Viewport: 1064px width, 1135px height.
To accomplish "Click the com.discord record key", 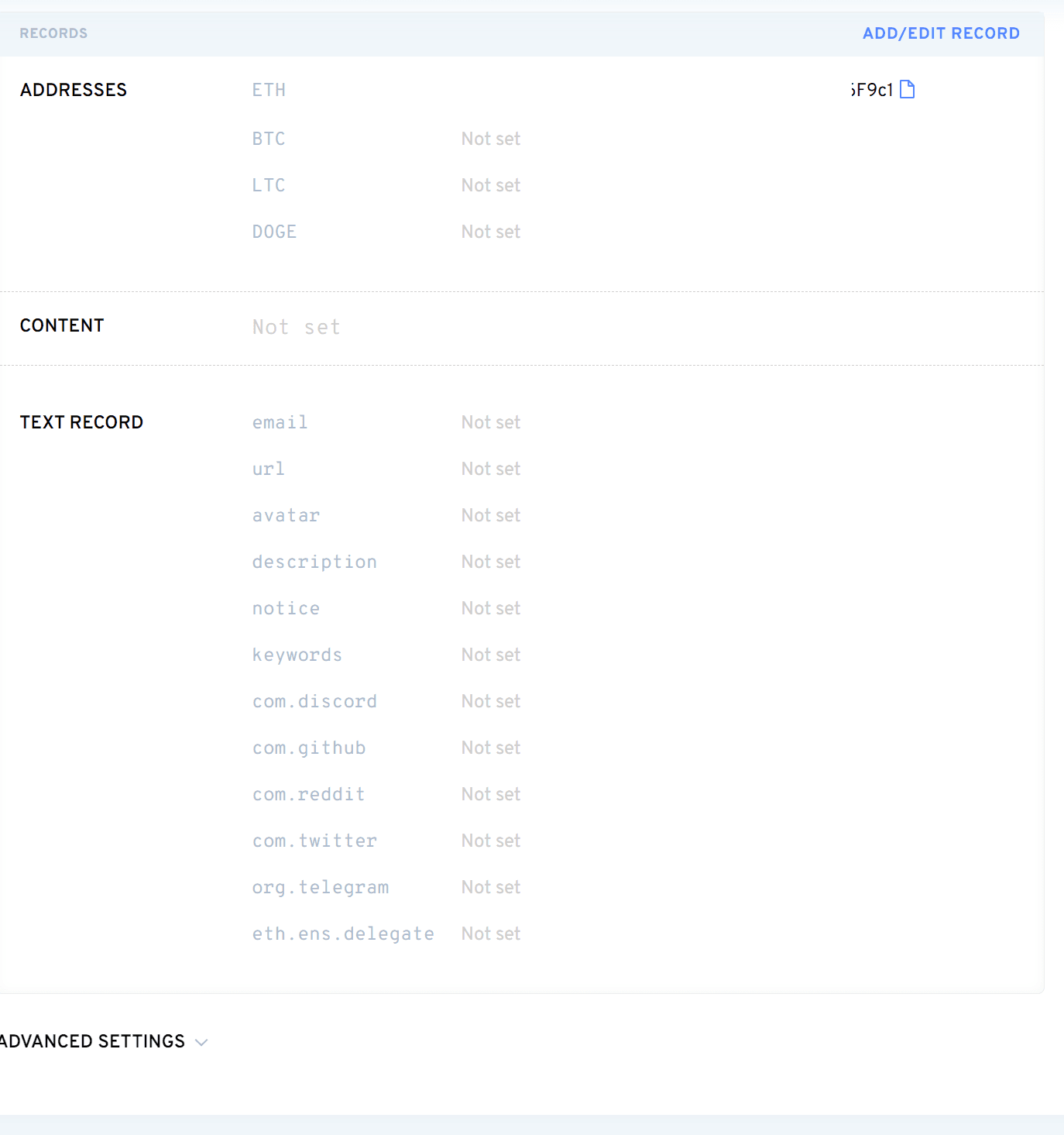I will tap(314, 701).
